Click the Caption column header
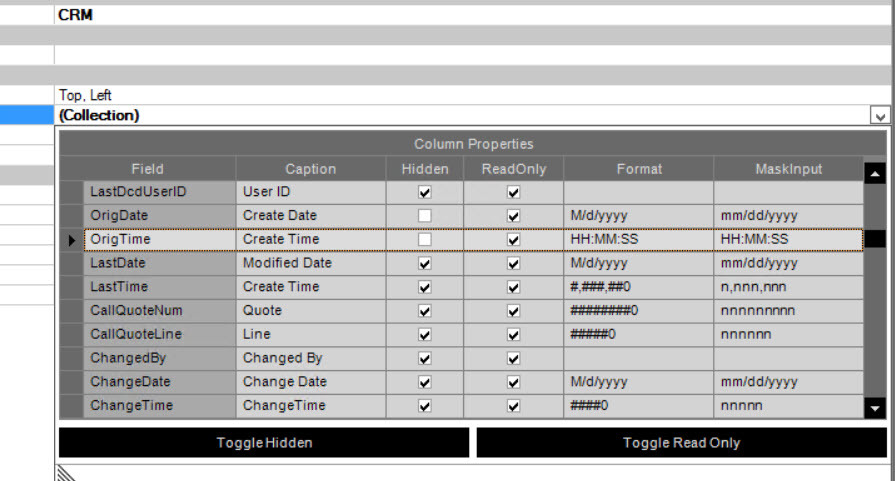Image resolution: width=895 pixels, height=481 pixels. click(x=311, y=169)
